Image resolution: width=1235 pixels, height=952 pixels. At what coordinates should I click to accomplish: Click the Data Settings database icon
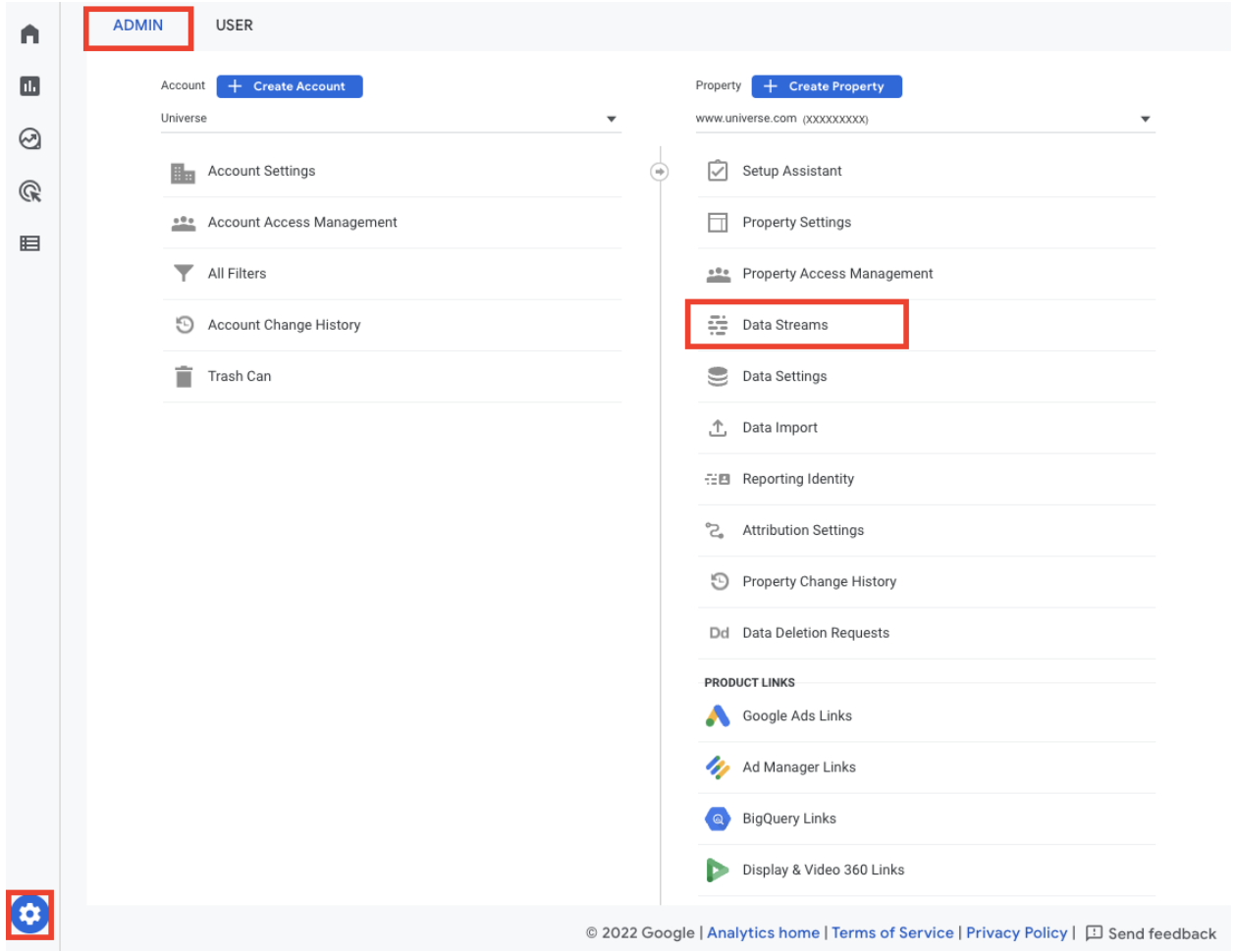[718, 377]
